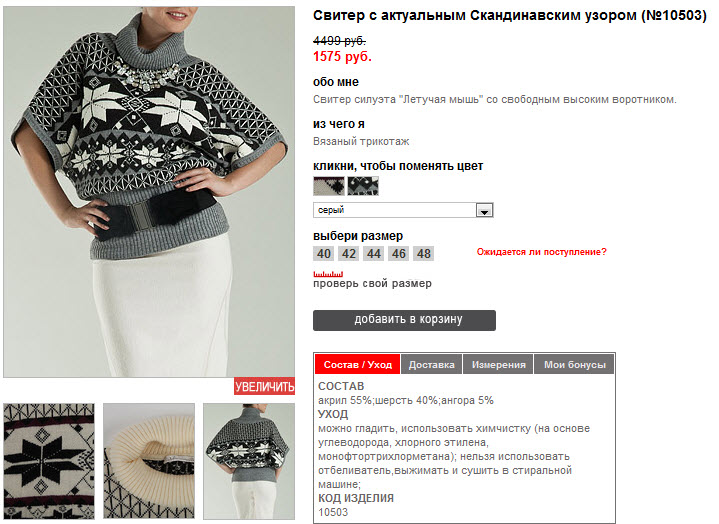Viewport: 719px width, 524px height.
Task: Show the back view sweater thumbnail
Action: tap(249, 461)
